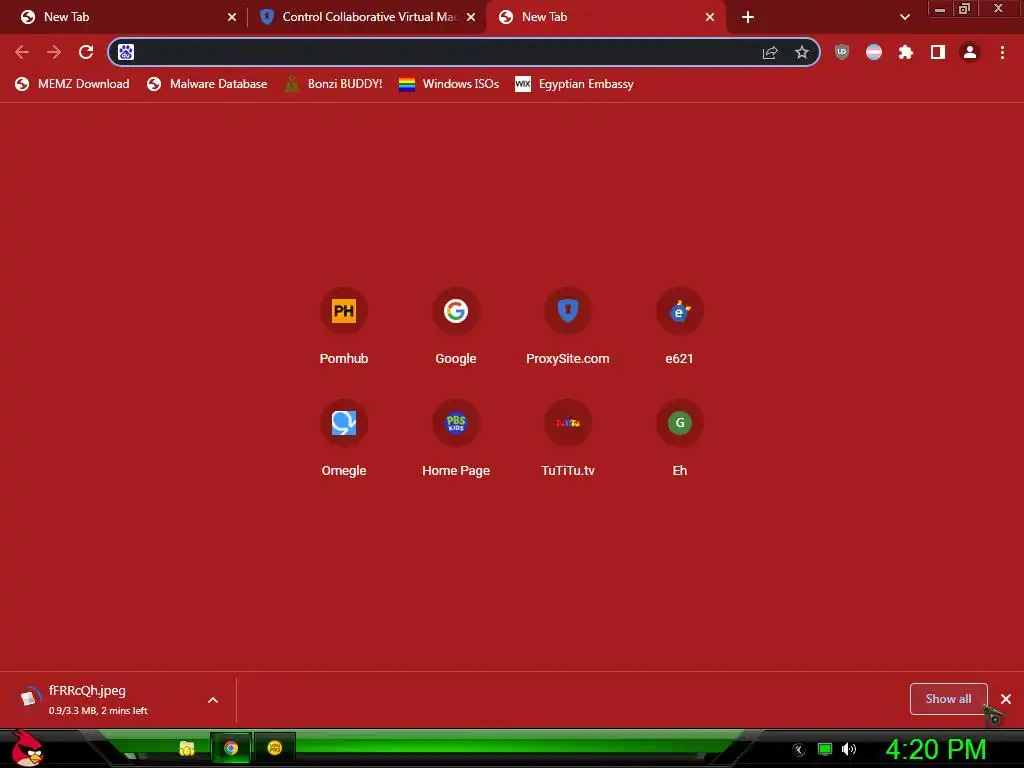Open the ProxySite.com shortcut tile

coord(568,327)
